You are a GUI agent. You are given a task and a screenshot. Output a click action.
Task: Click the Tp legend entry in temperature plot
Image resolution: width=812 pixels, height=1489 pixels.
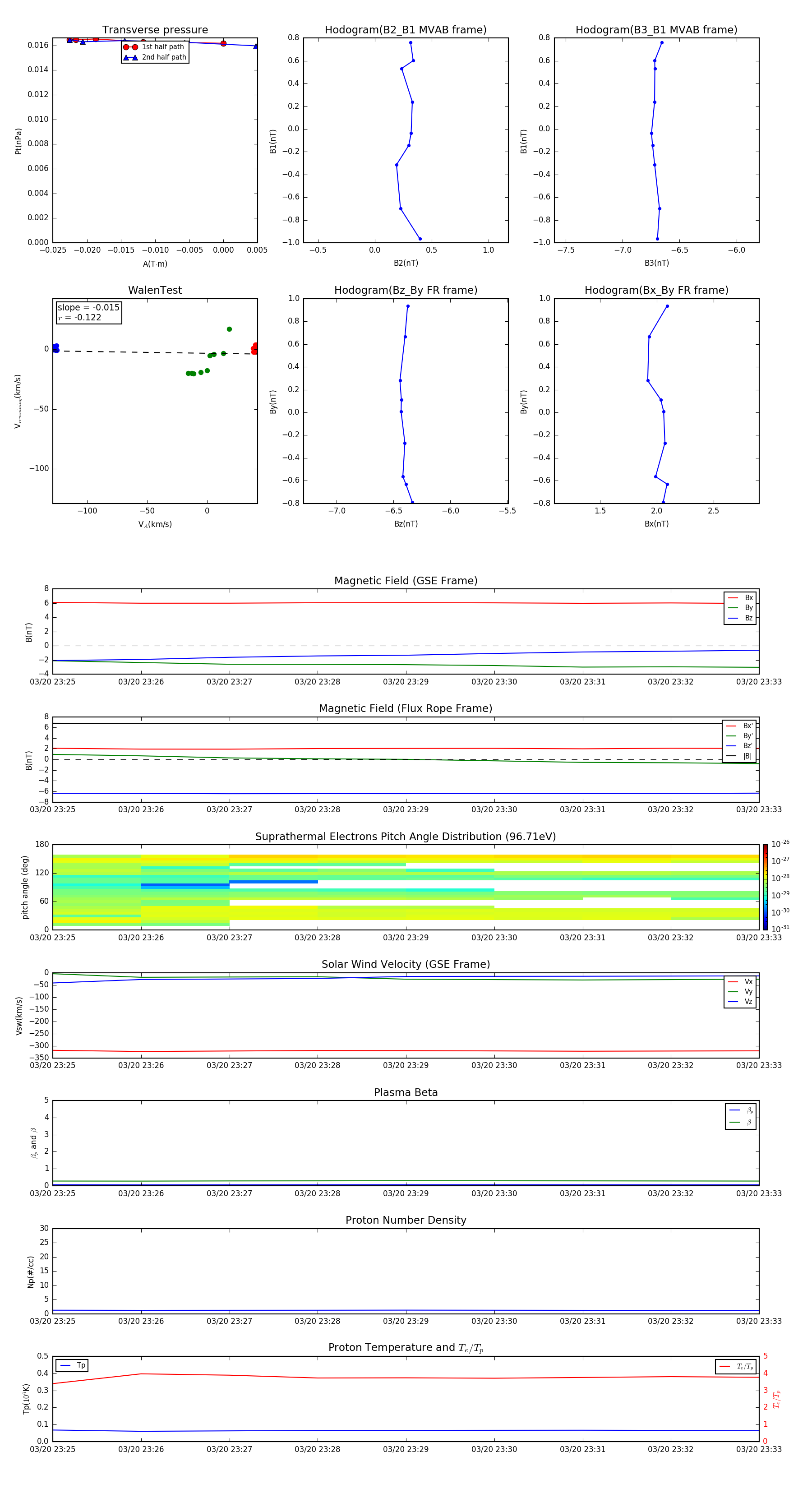point(72,1365)
